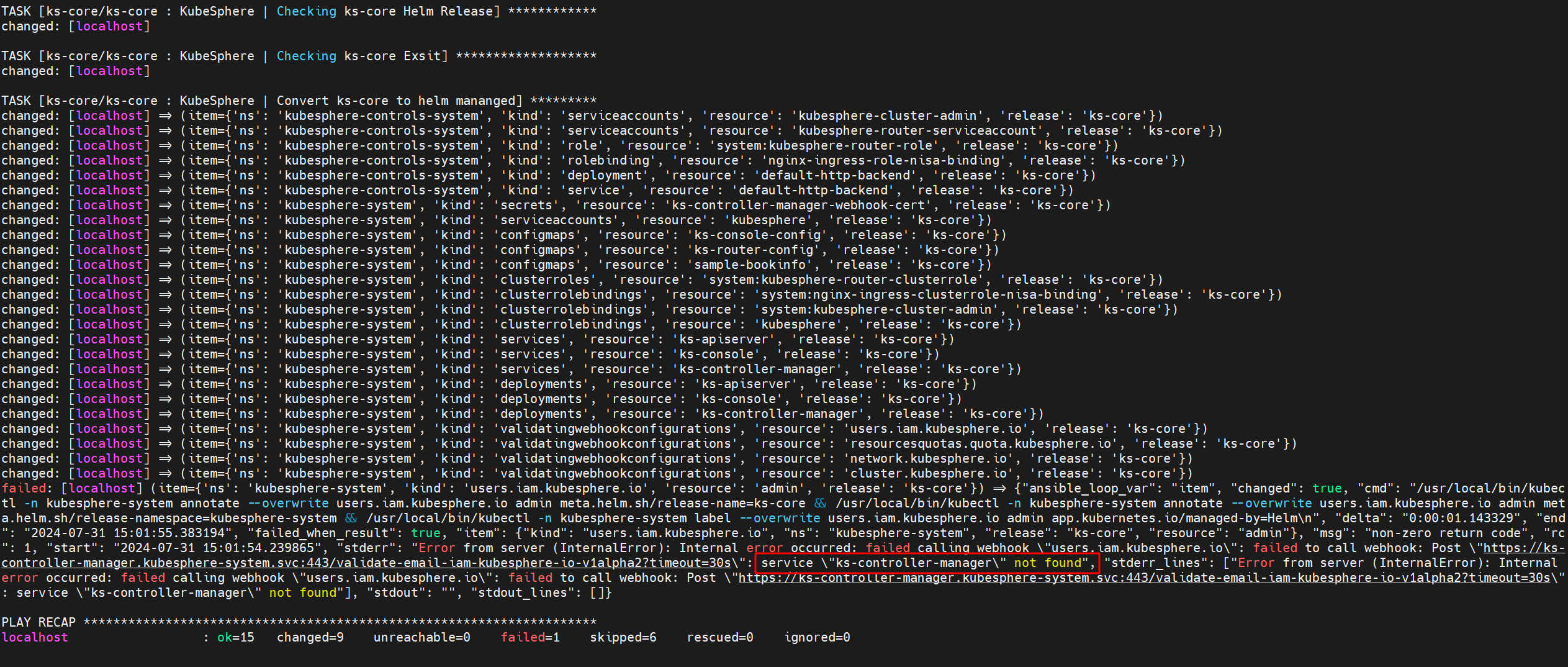Select unreachable=0 in the recap line
Viewport: 1568px width, 667px height.
[421, 638]
